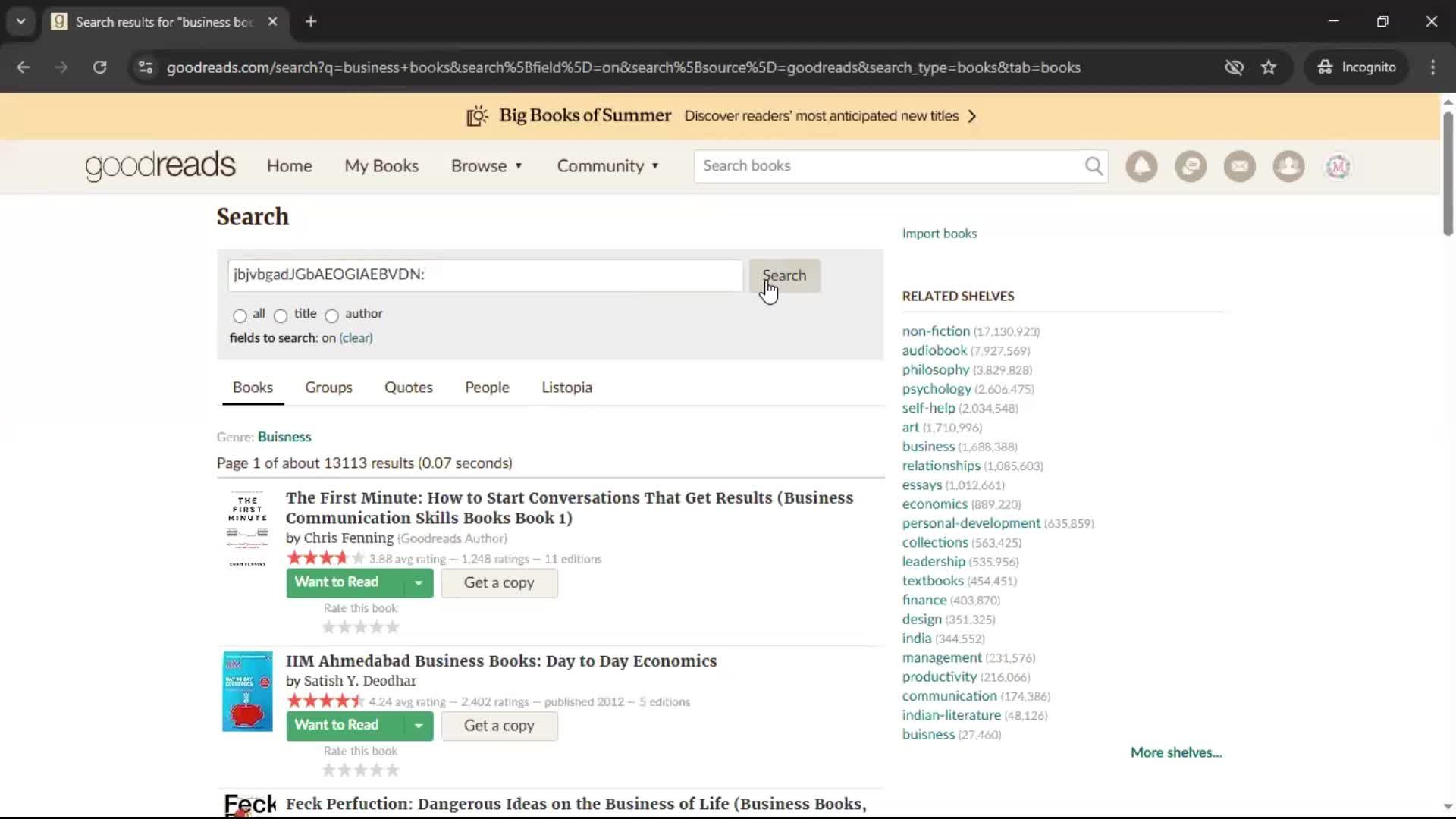Image resolution: width=1456 pixels, height=819 pixels.
Task: Open the indian-literature shelf
Action: click(951, 715)
